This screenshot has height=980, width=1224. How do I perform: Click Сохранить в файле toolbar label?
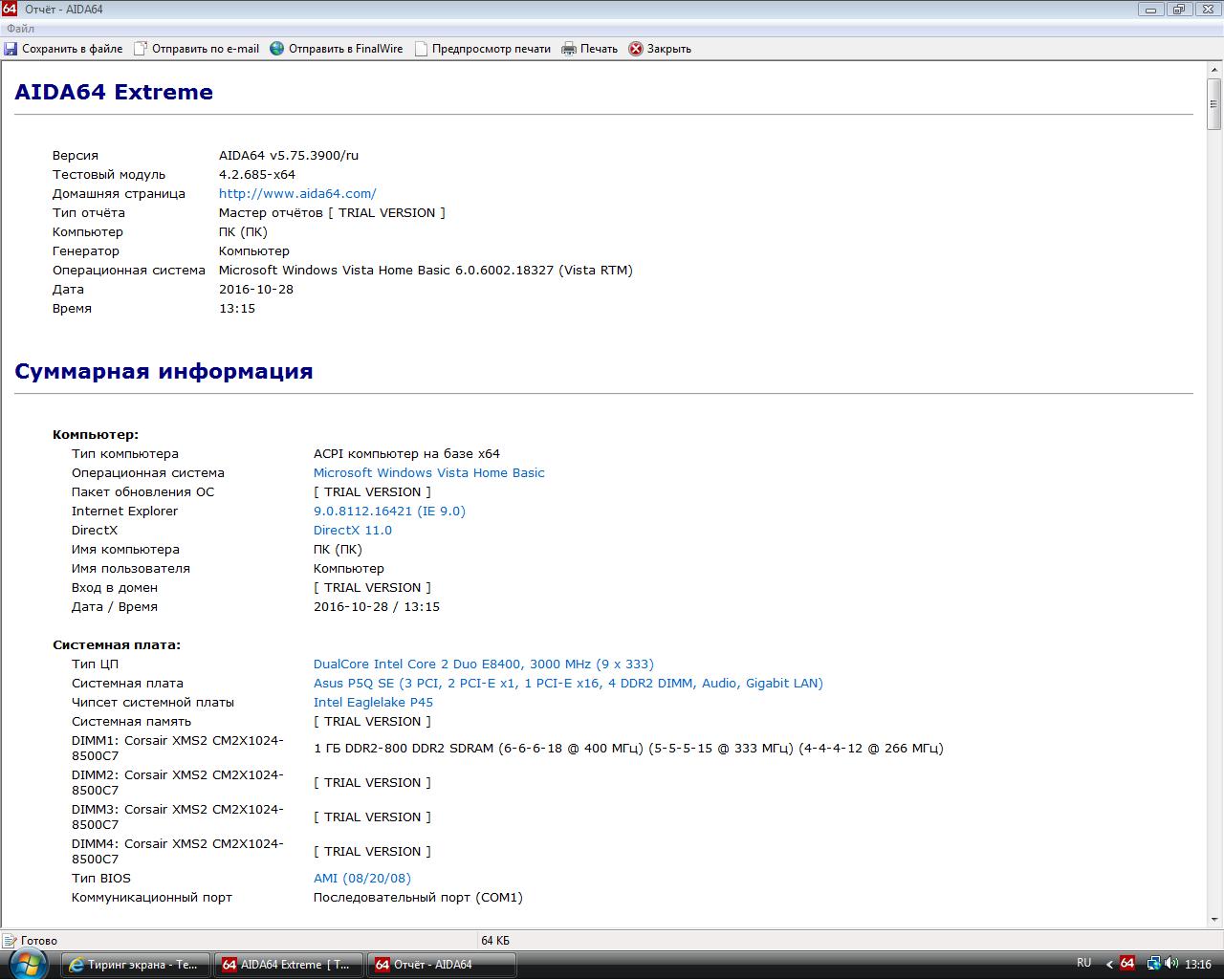tap(73, 49)
